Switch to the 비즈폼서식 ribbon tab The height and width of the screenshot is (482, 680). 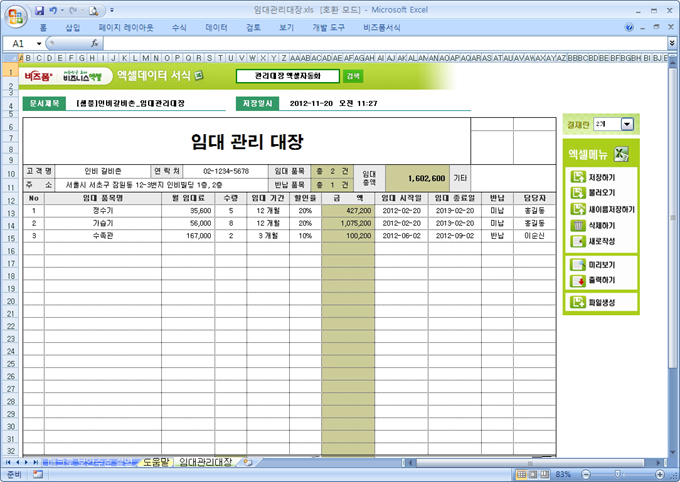pos(381,28)
